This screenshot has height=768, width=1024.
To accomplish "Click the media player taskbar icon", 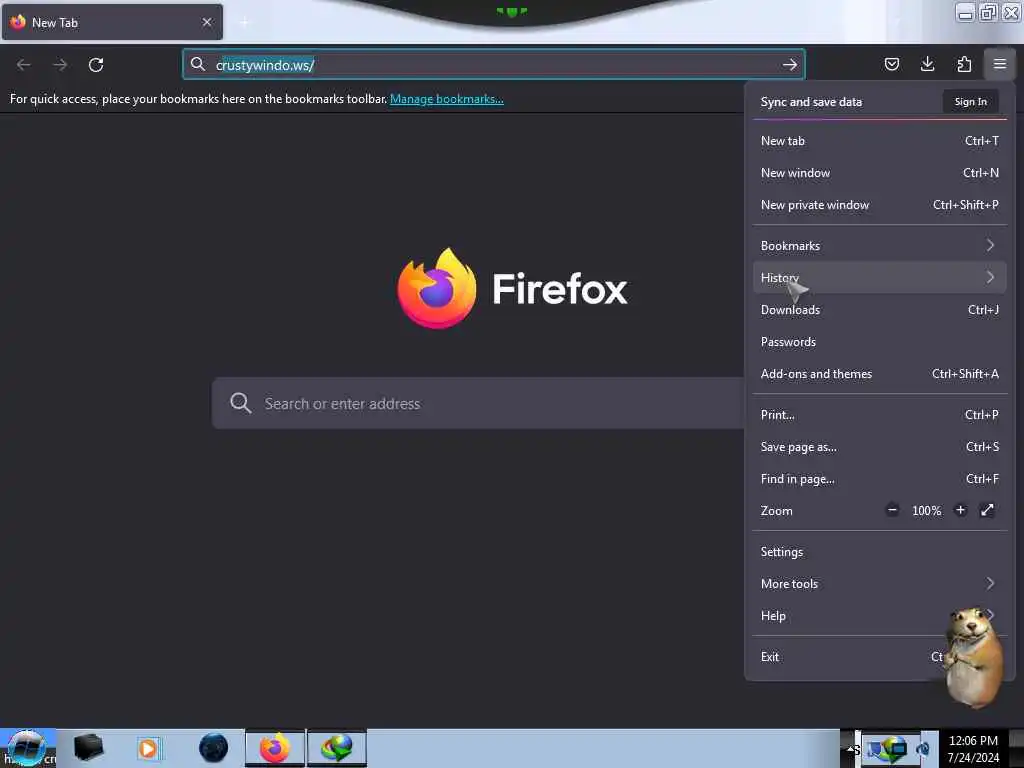I will click(x=148, y=748).
